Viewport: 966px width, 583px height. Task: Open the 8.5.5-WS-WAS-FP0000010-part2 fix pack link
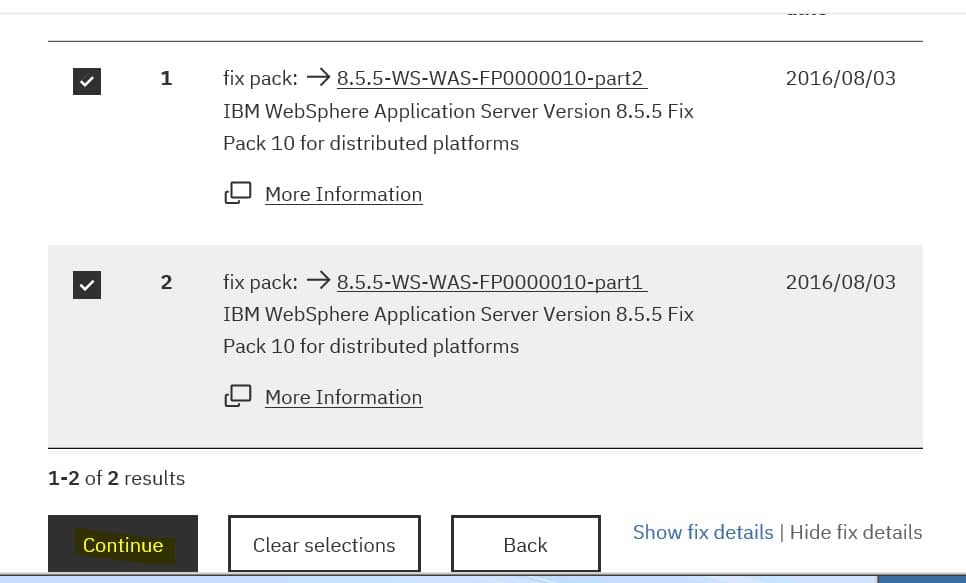click(492, 78)
